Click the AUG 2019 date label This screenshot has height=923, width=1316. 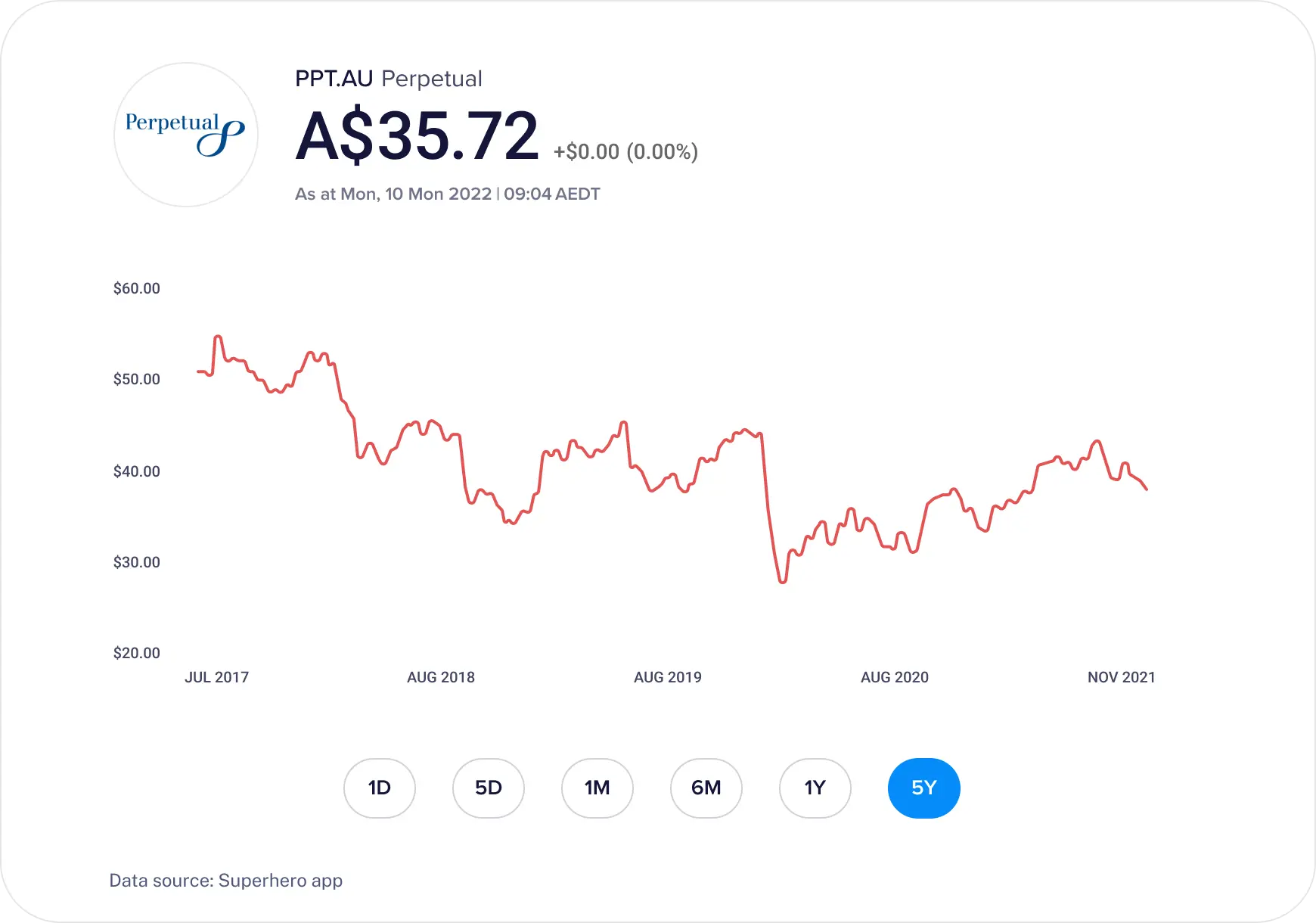(668, 677)
